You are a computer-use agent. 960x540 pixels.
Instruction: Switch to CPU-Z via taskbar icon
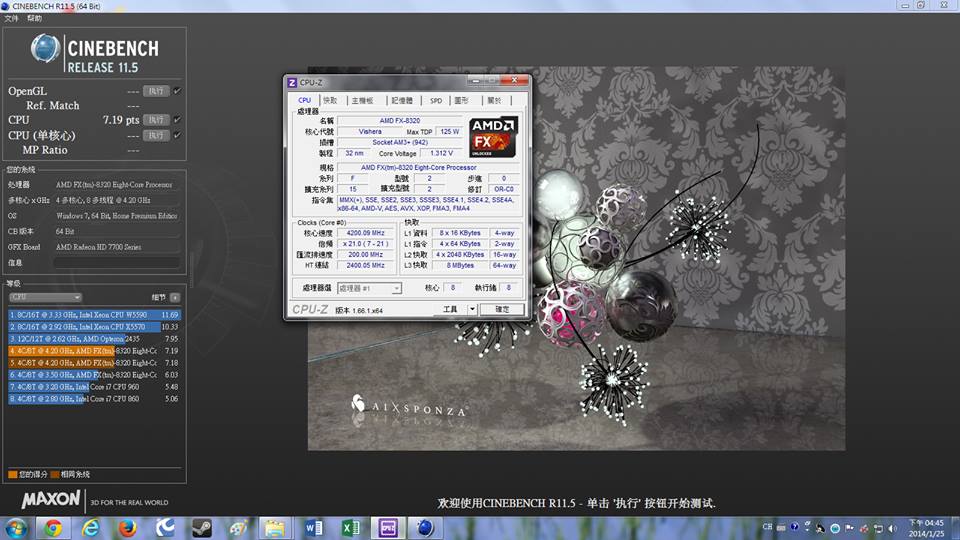(388, 528)
